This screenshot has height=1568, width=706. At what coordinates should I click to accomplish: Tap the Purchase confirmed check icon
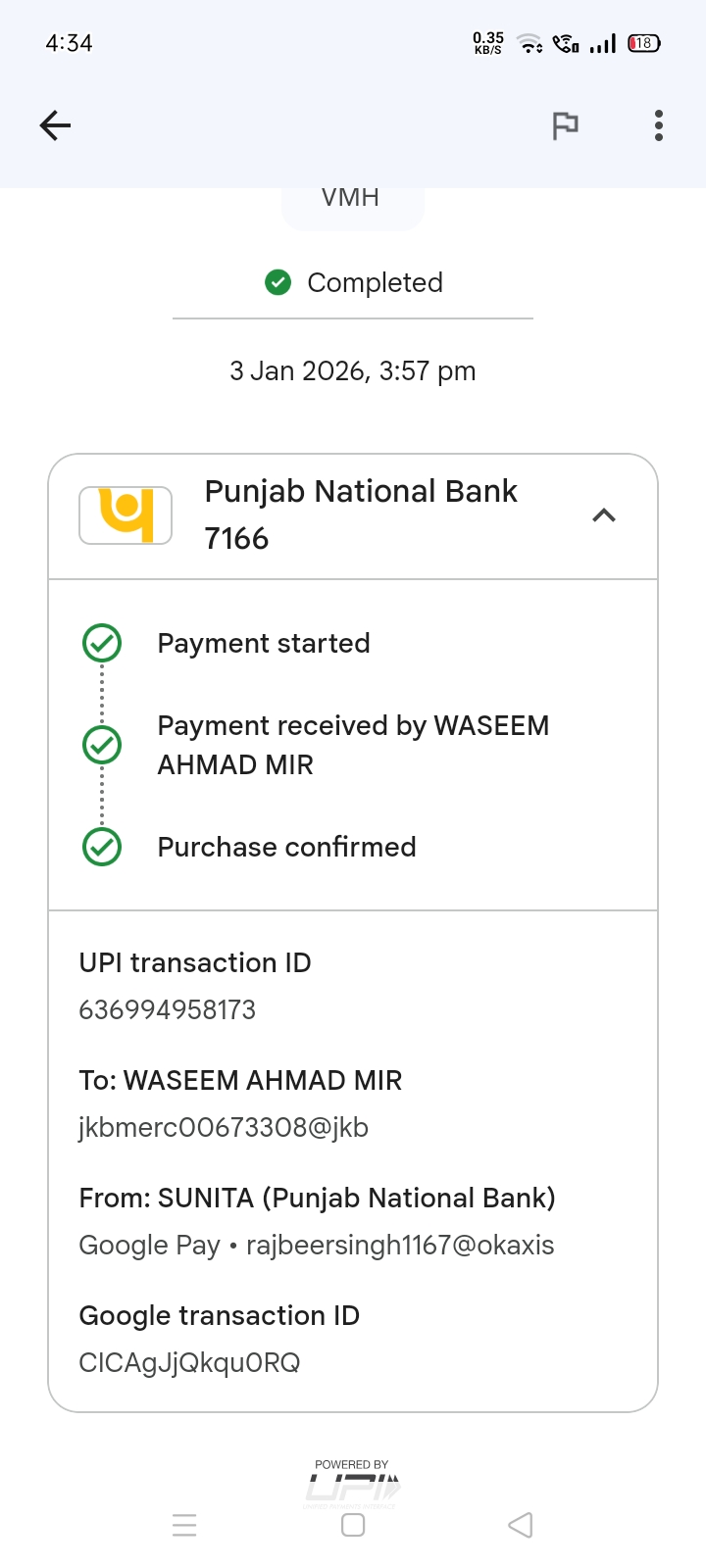click(x=102, y=847)
